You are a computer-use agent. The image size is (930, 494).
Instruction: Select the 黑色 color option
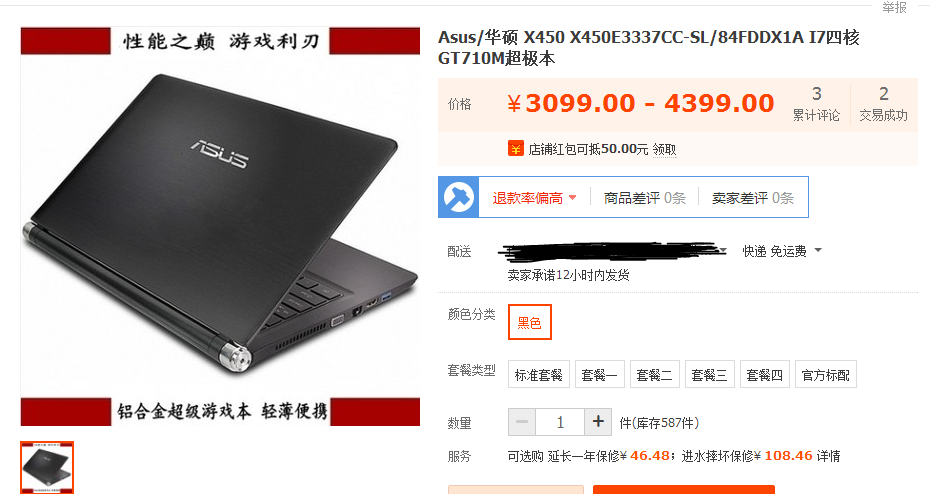pos(530,322)
